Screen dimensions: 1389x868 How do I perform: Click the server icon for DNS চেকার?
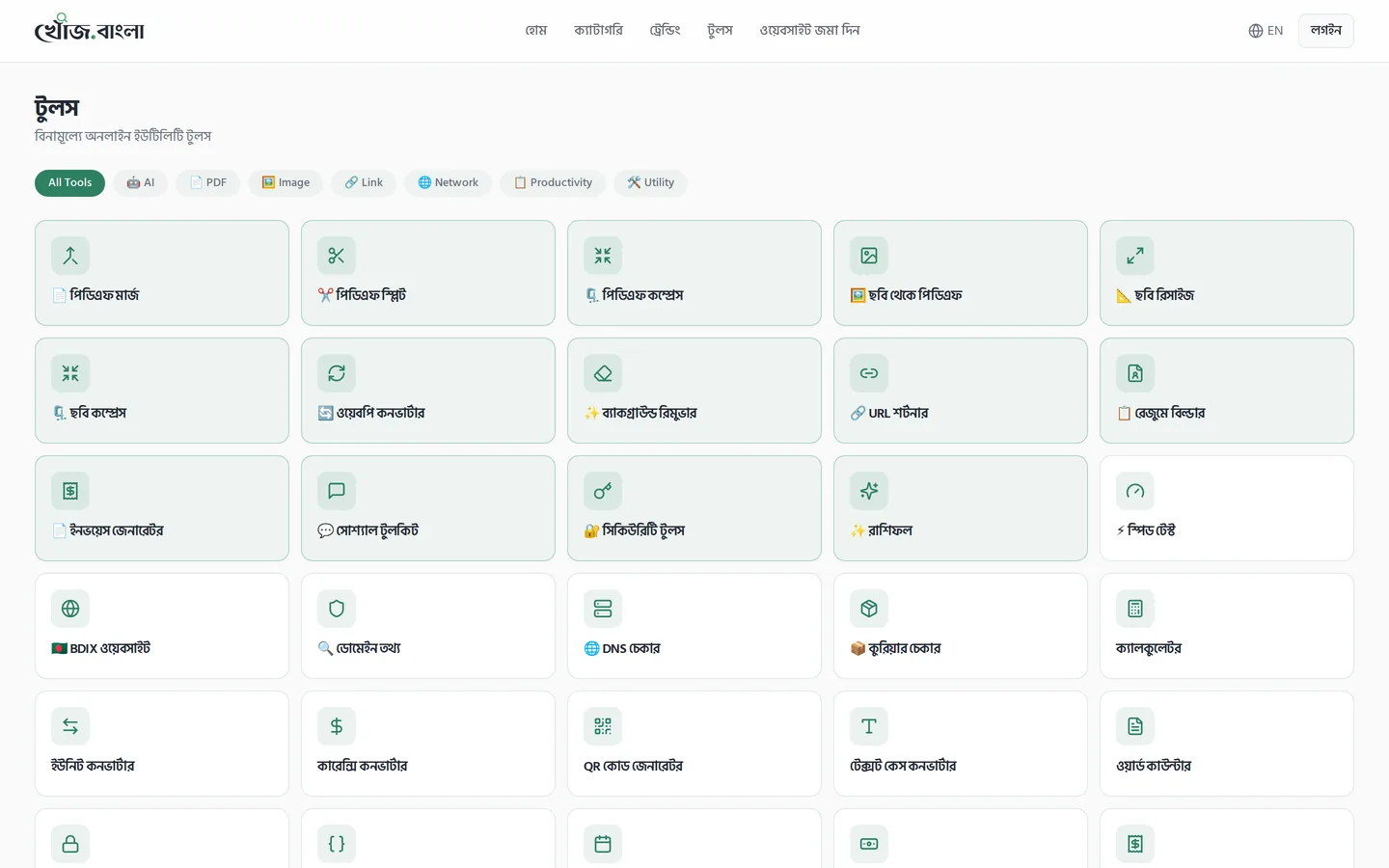click(603, 609)
